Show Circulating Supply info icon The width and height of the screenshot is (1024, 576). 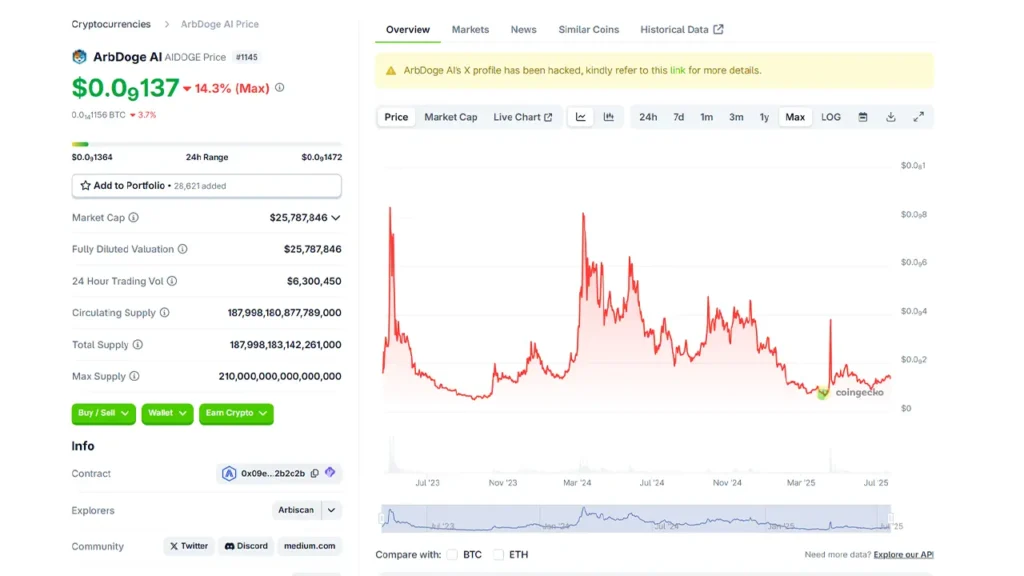coord(165,313)
